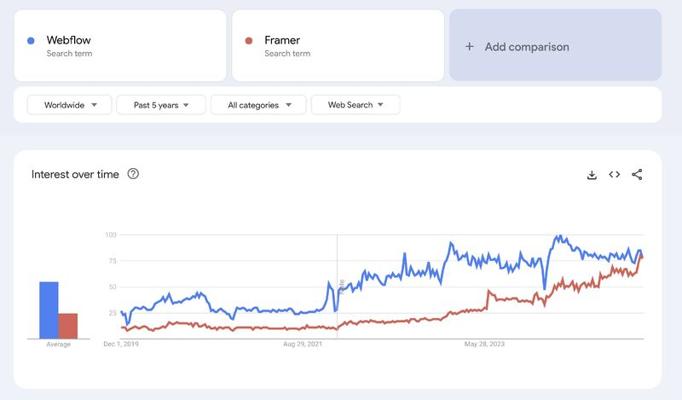Click the Aug 29, 2021 axis label
This screenshot has height=400, width=682.
click(x=303, y=344)
